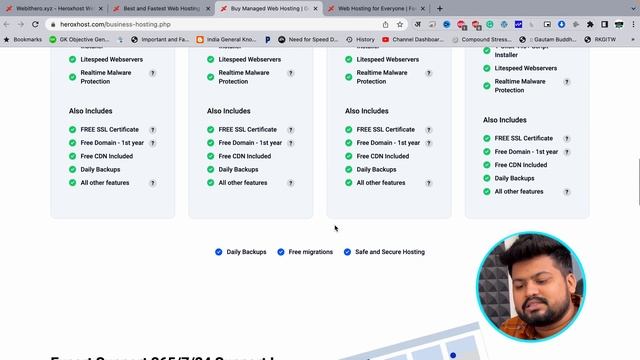Go back to the previous page

[x=7, y=24]
